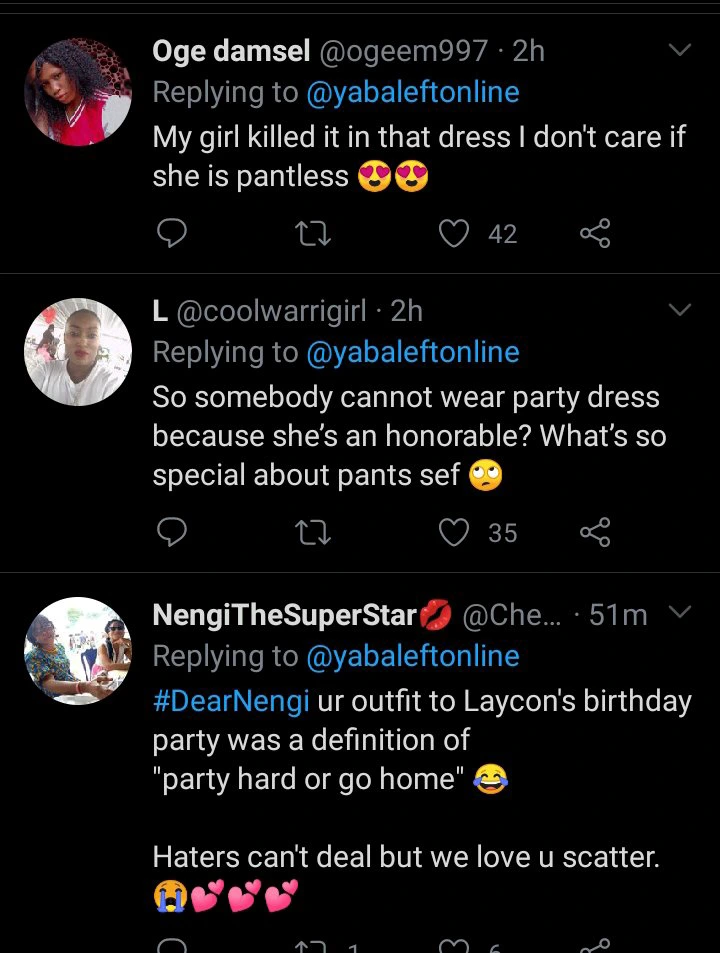Share Oge damsel's tweet
The image size is (720, 953).
tap(594, 234)
